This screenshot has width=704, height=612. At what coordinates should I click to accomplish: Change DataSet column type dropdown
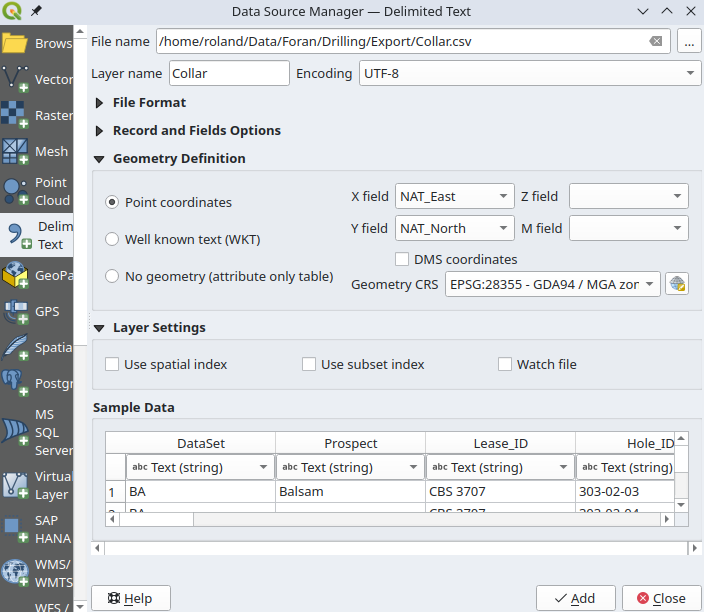tap(200, 467)
